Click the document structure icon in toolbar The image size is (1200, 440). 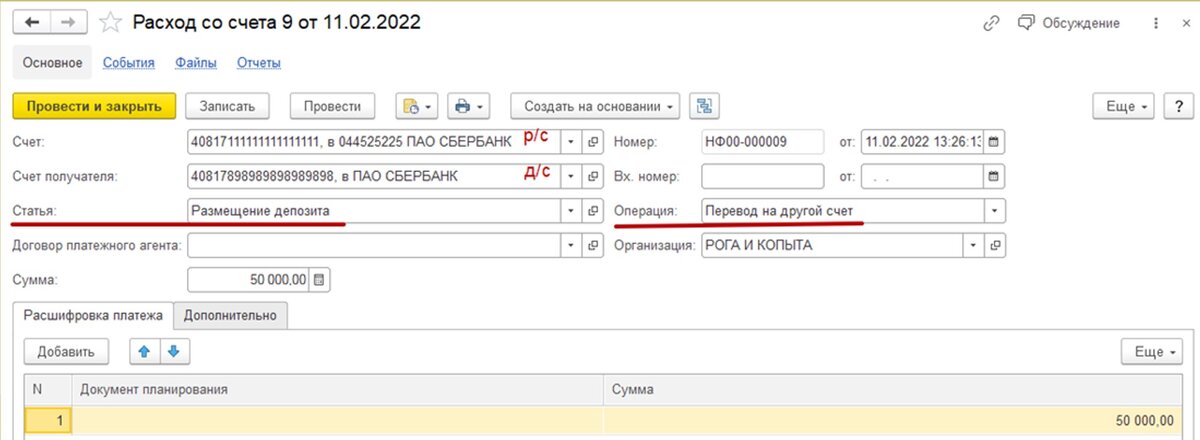pyautogui.click(x=705, y=106)
